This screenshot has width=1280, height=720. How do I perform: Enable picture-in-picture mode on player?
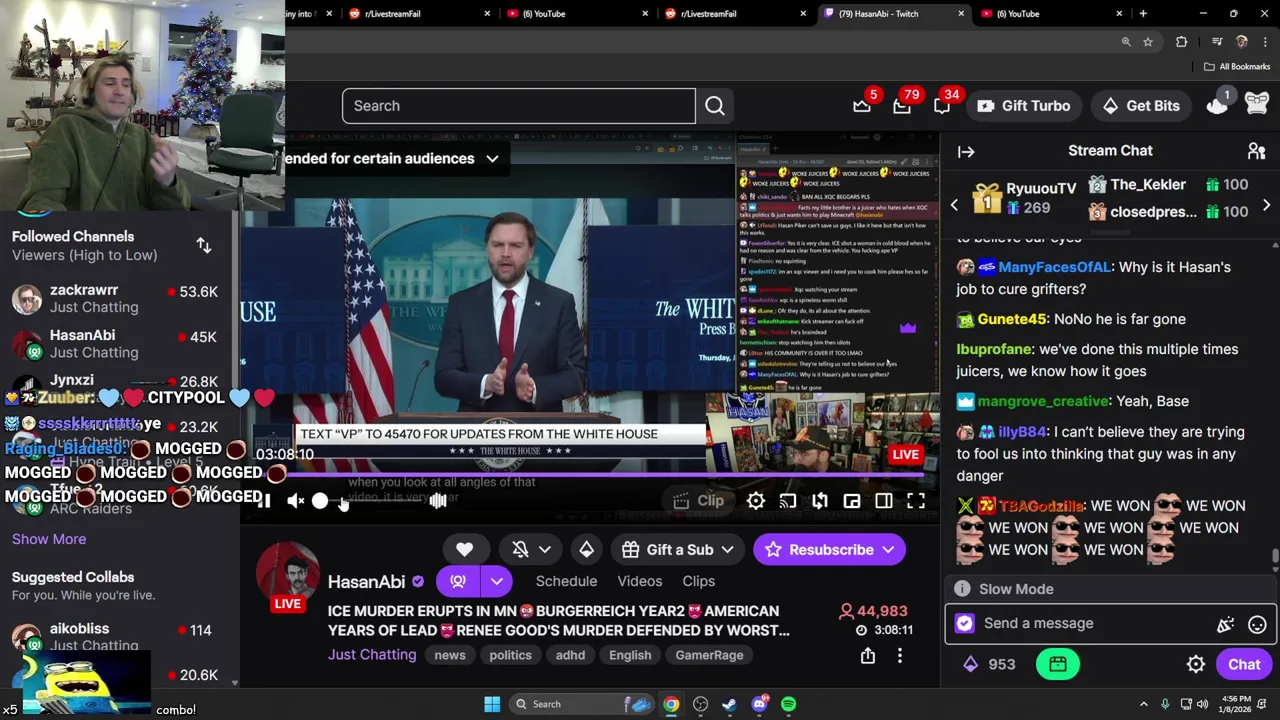(852, 501)
